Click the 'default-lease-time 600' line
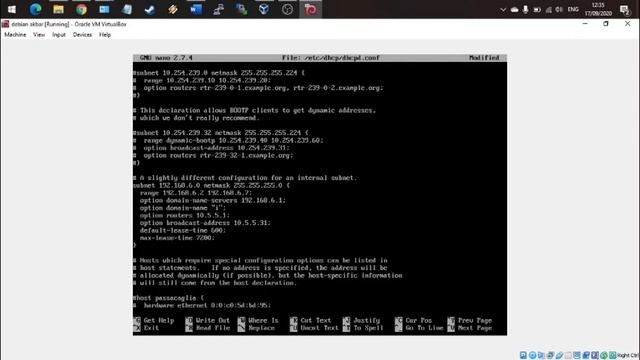The image size is (640, 360). coord(182,230)
